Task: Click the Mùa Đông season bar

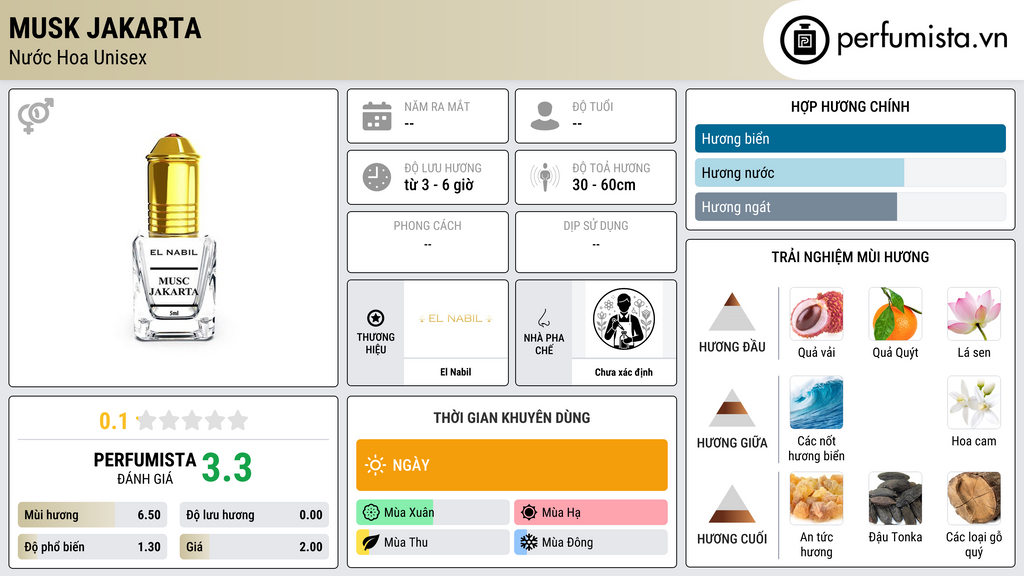Action: (x=590, y=542)
